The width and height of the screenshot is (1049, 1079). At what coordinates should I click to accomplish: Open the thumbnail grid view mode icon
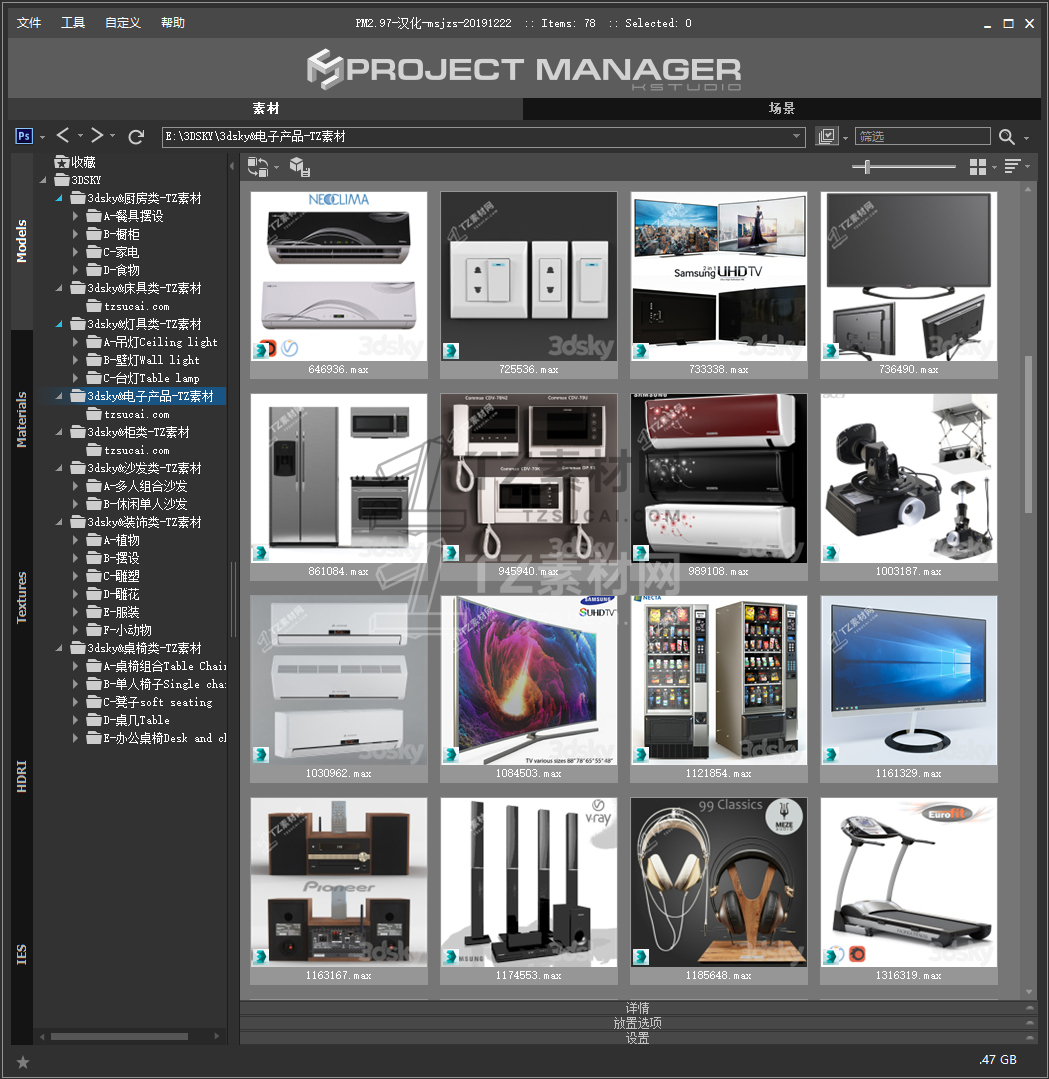coord(978,167)
